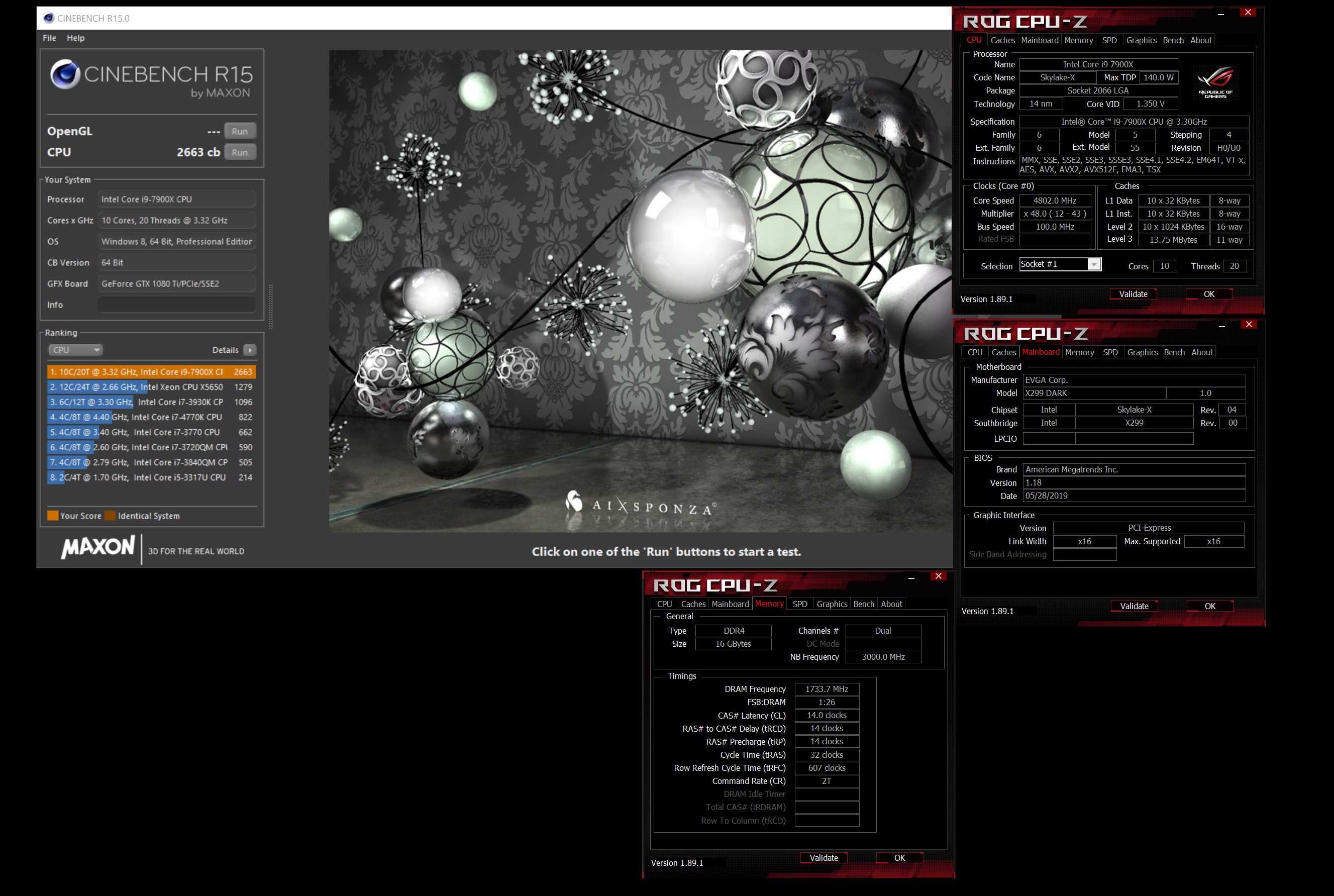Select ranking row Intel Core i7-3770 CPU

coord(151,432)
